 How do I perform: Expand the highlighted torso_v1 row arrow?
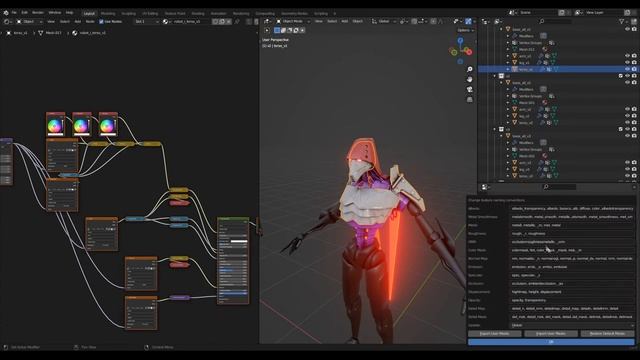coord(508,69)
